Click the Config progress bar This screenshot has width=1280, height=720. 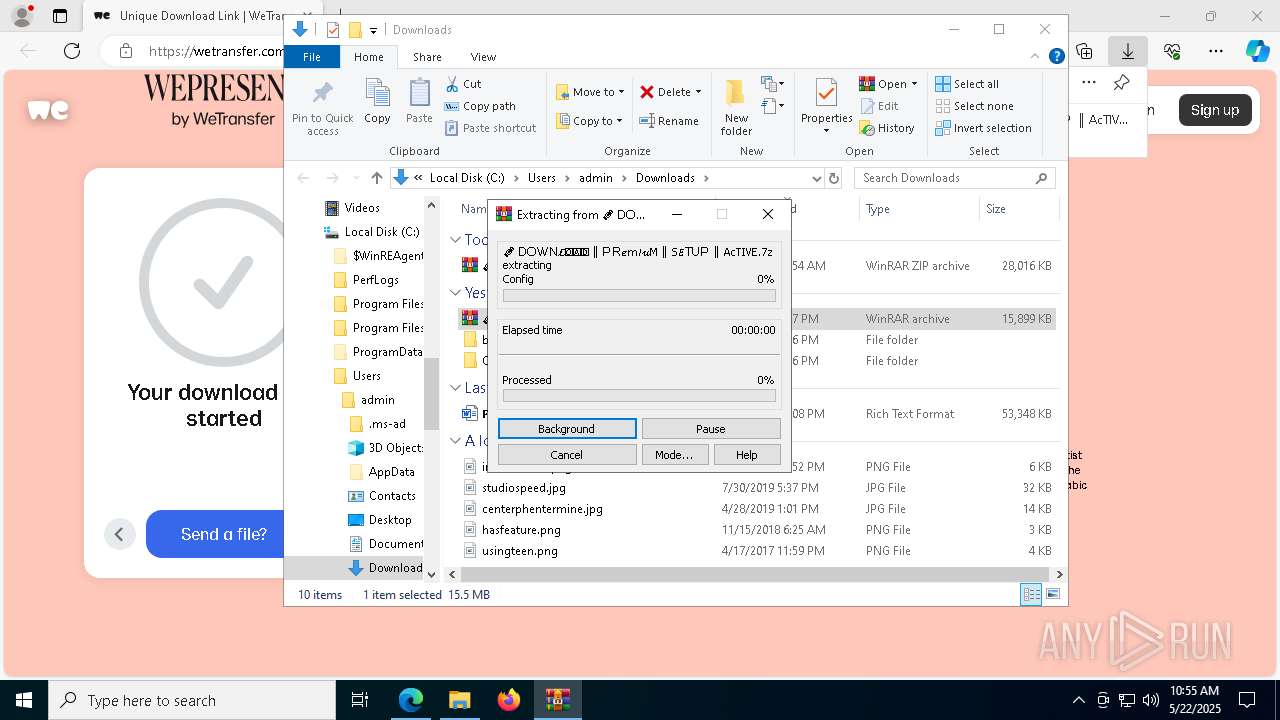click(639, 295)
